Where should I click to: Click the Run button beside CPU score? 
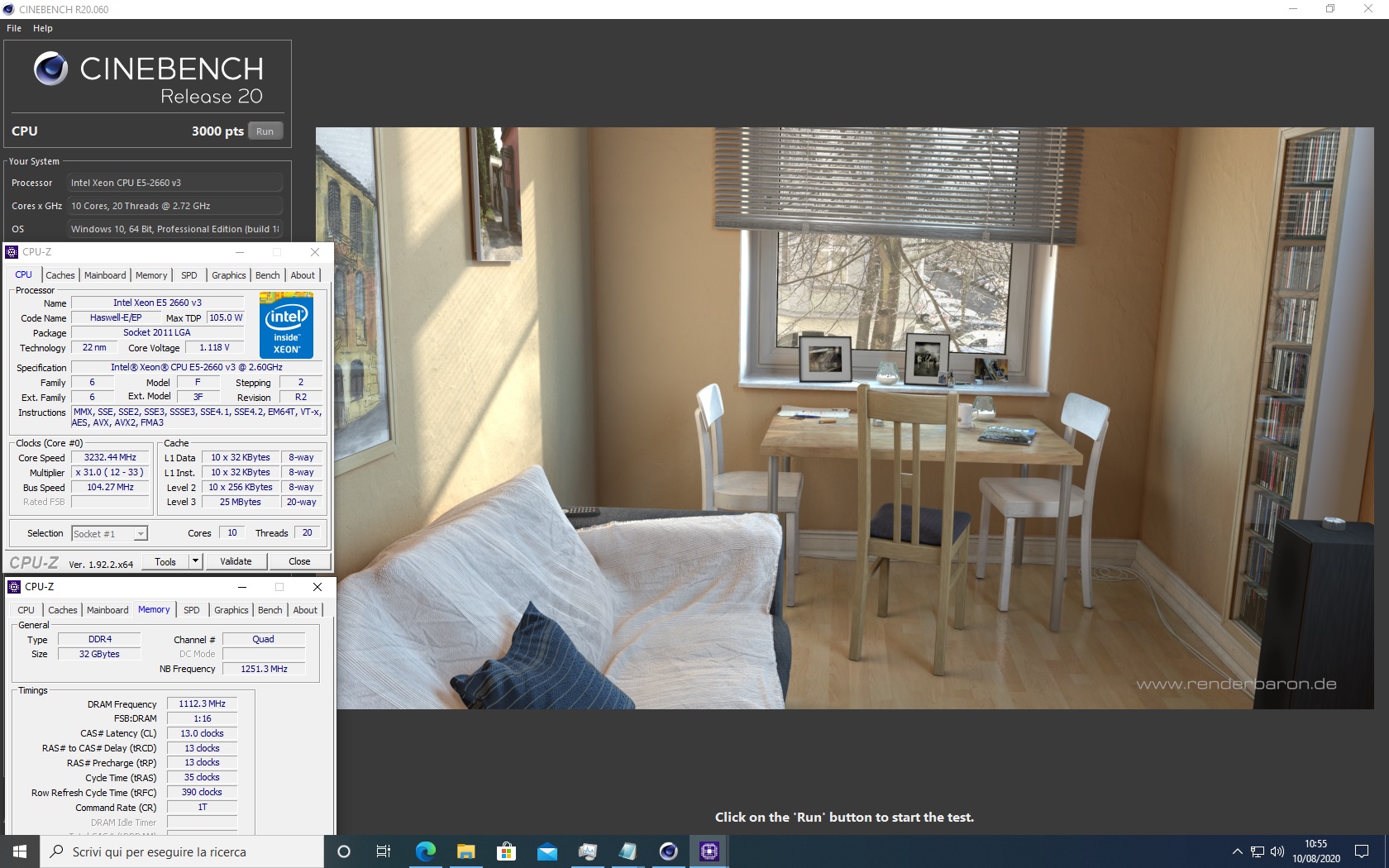265,131
